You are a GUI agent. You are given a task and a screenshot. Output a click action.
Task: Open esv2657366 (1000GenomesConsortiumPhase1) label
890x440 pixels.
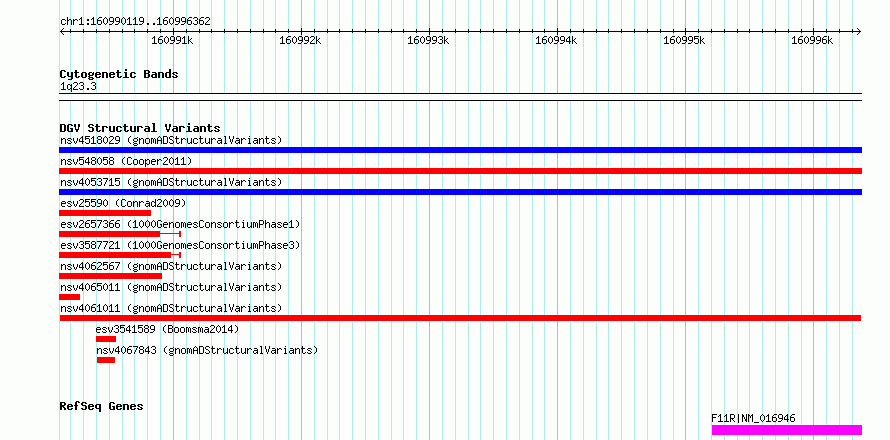[x=180, y=224]
